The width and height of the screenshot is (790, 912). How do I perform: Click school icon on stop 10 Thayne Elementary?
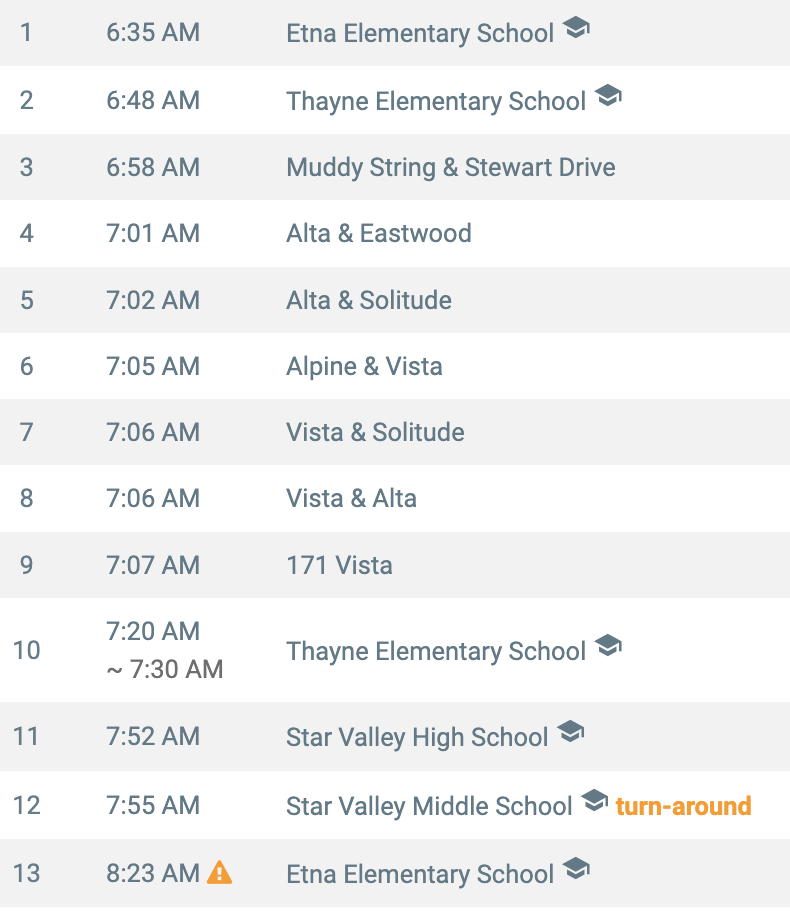click(x=608, y=645)
